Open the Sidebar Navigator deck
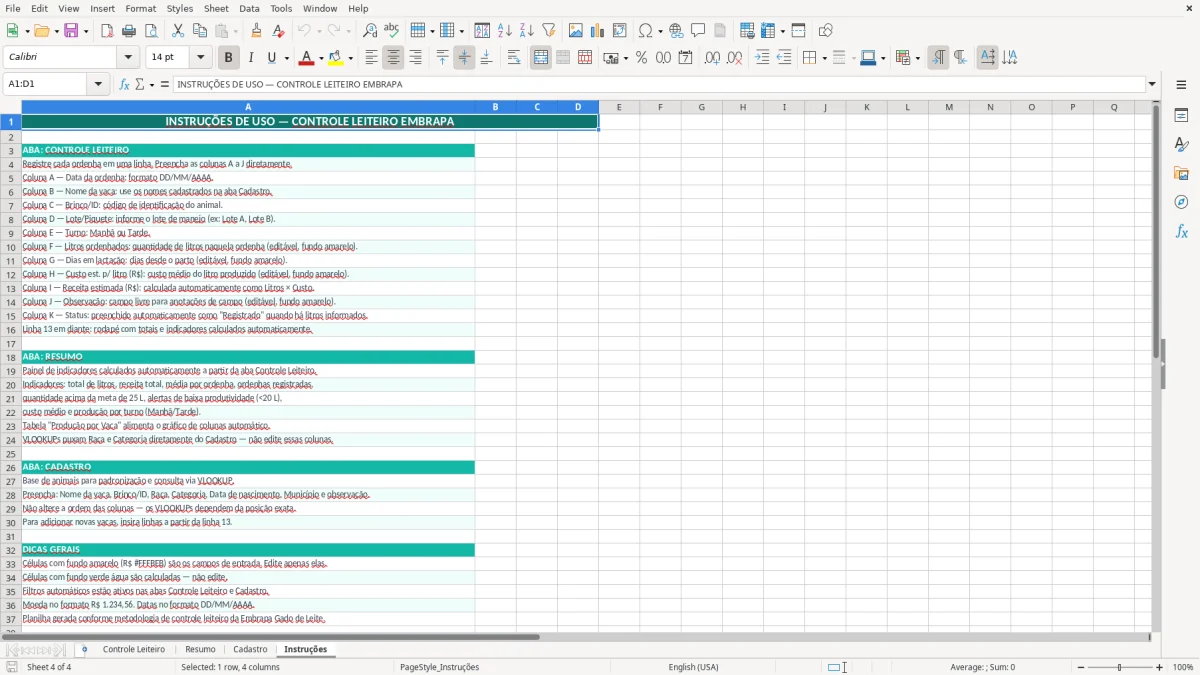The width and height of the screenshot is (1200, 675). (1181, 202)
